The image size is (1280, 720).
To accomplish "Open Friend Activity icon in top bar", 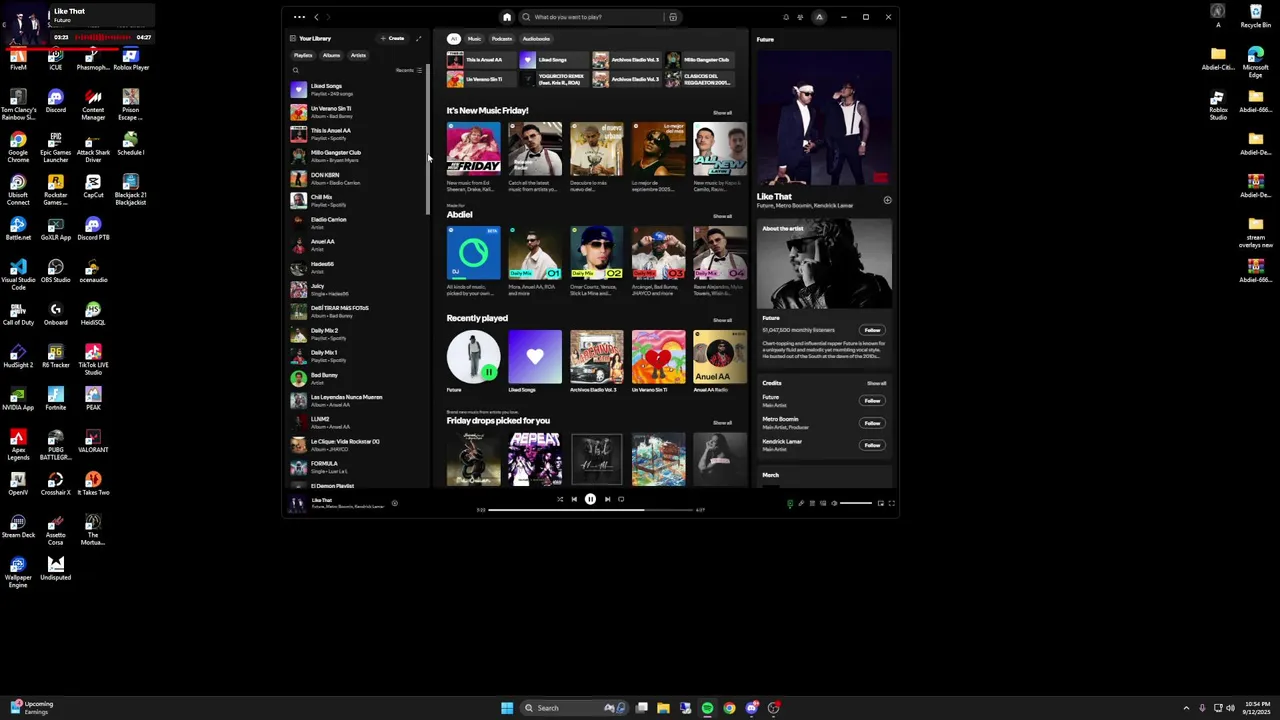I will coord(800,17).
